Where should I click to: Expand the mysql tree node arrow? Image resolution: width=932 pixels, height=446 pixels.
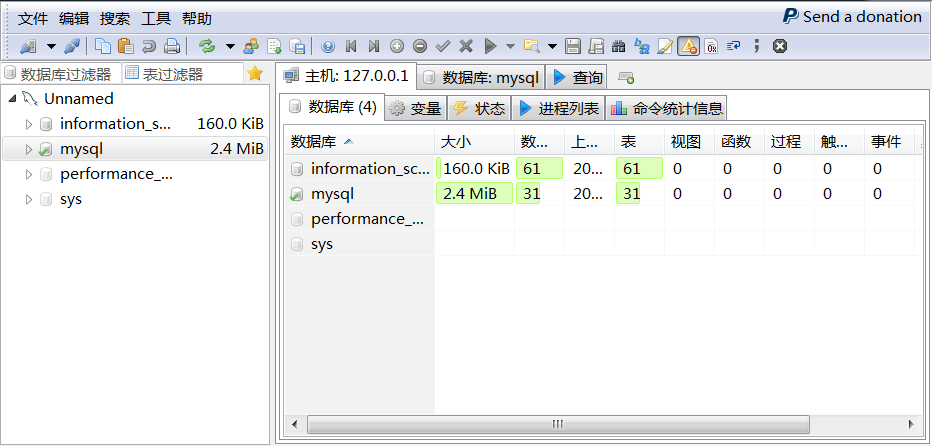[x=28, y=149]
